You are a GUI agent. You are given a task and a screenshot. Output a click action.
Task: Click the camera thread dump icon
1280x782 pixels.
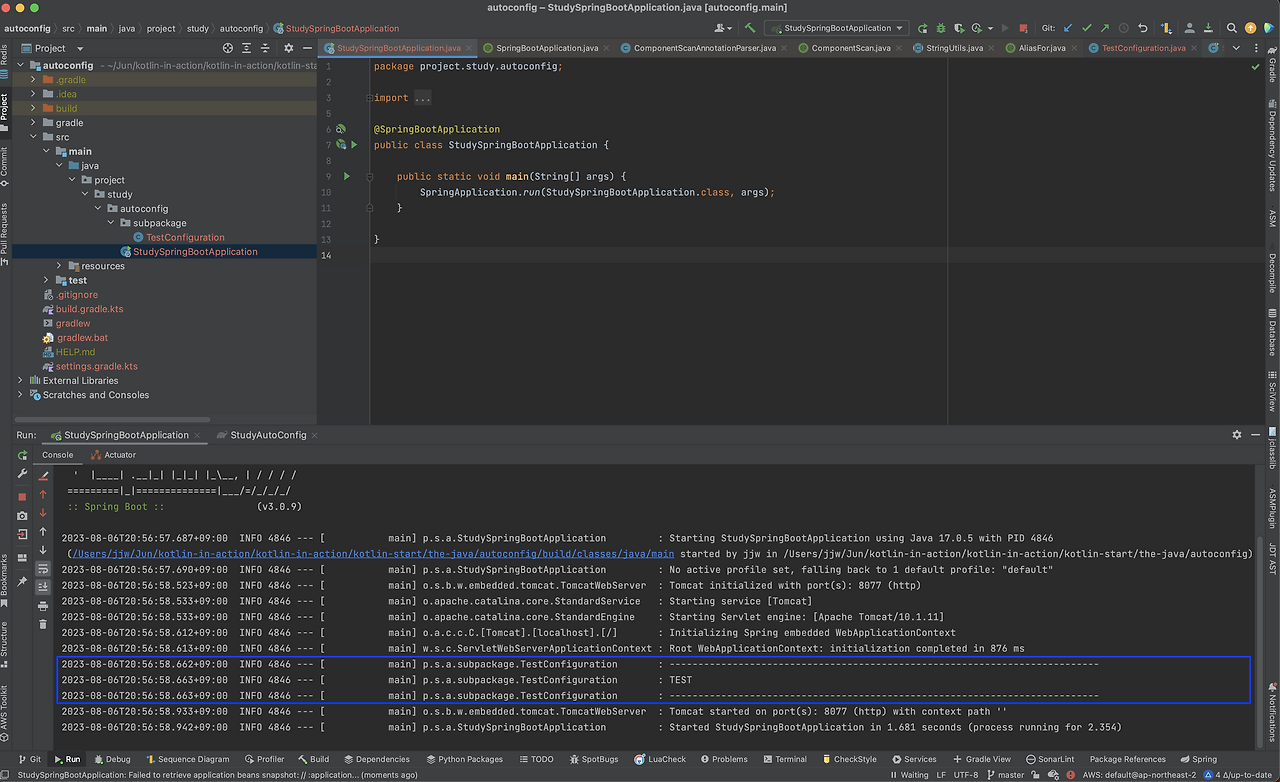[22, 515]
